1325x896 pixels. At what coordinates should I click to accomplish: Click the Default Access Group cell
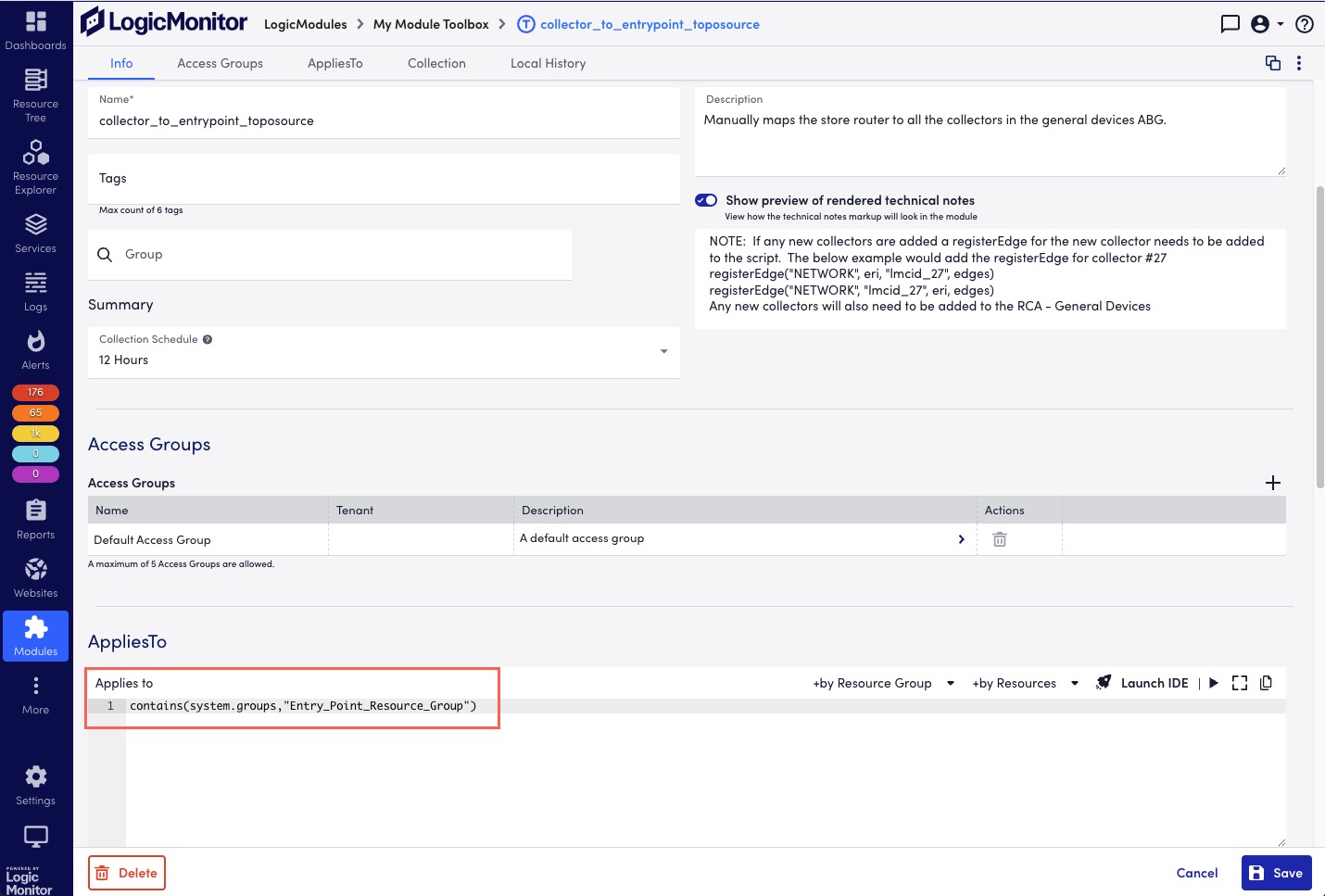pyautogui.click(x=208, y=540)
